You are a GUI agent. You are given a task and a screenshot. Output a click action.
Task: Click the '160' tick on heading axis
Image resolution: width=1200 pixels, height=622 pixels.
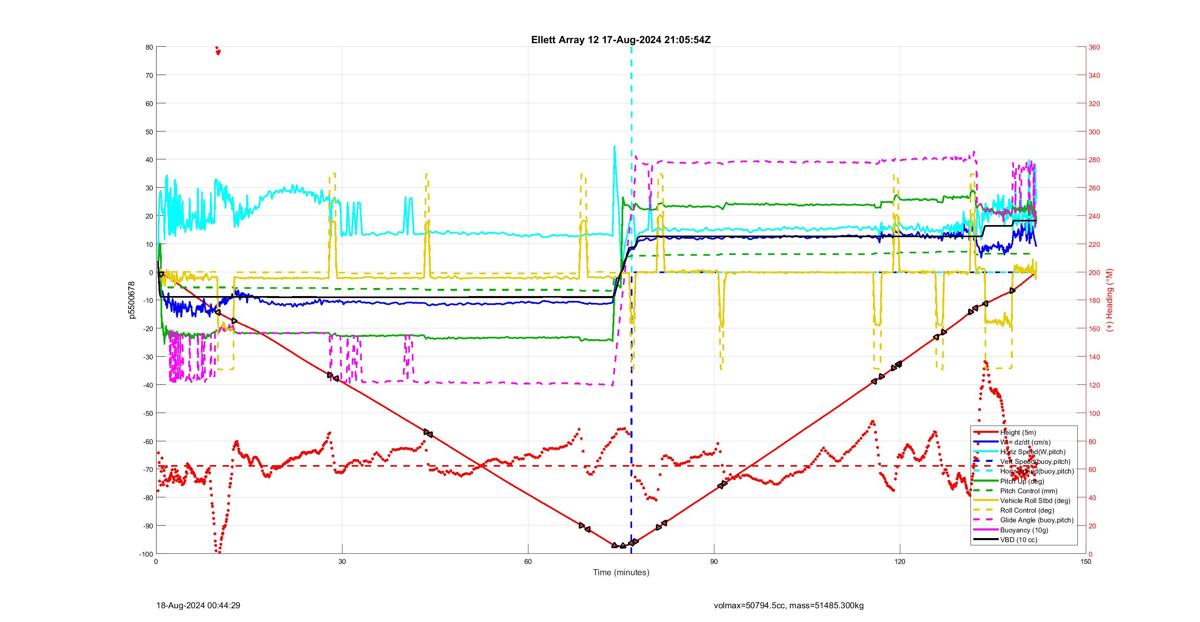tap(1096, 329)
